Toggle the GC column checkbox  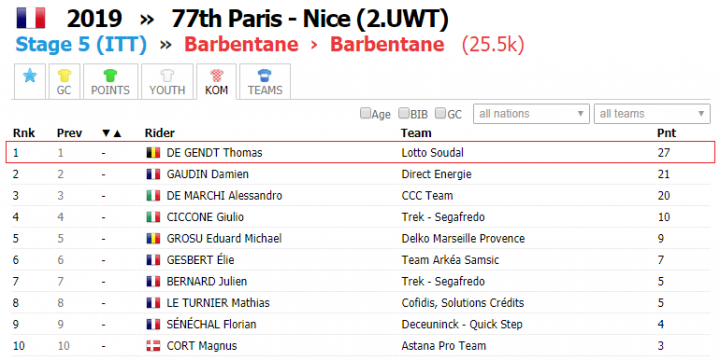coord(440,113)
